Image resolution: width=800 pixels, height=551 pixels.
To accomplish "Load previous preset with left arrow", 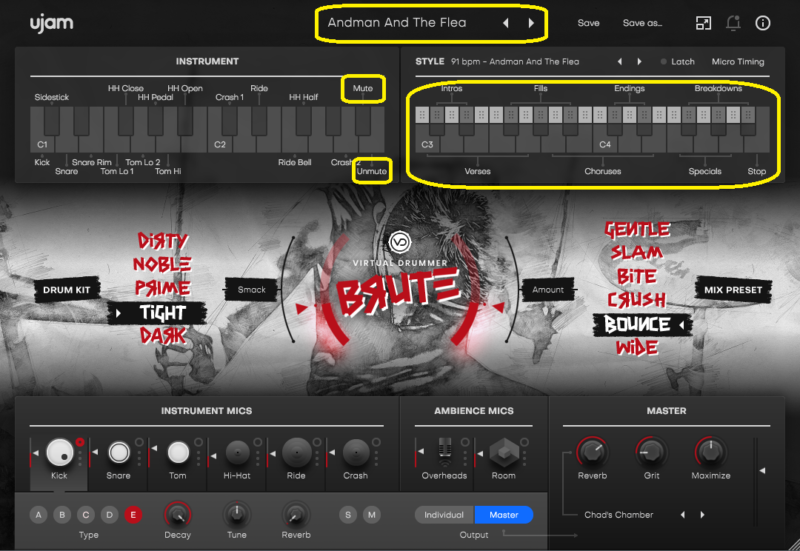I will pyautogui.click(x=506, y=23).
